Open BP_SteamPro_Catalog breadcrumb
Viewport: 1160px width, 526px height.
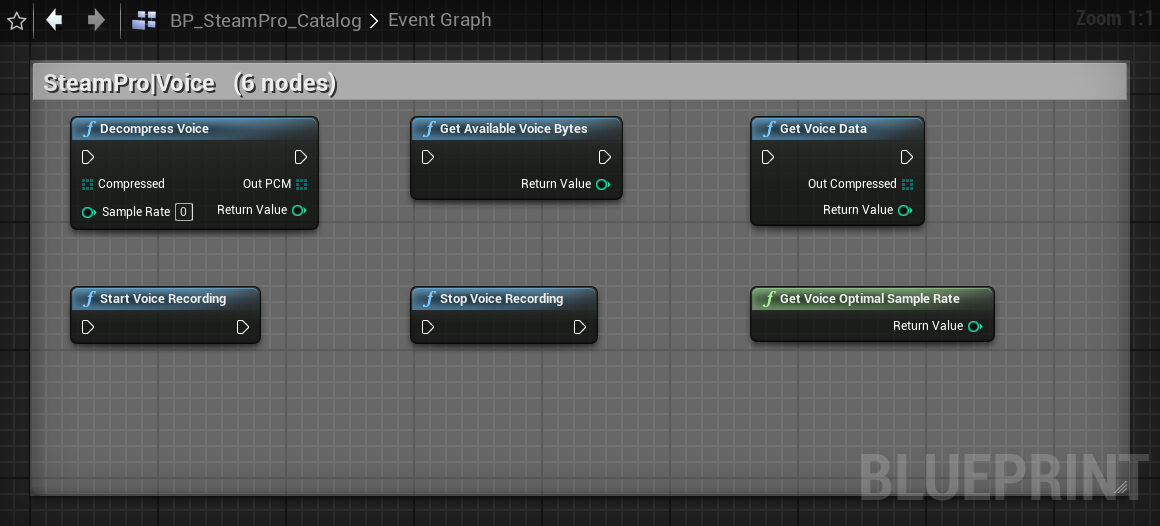point(266,20)
